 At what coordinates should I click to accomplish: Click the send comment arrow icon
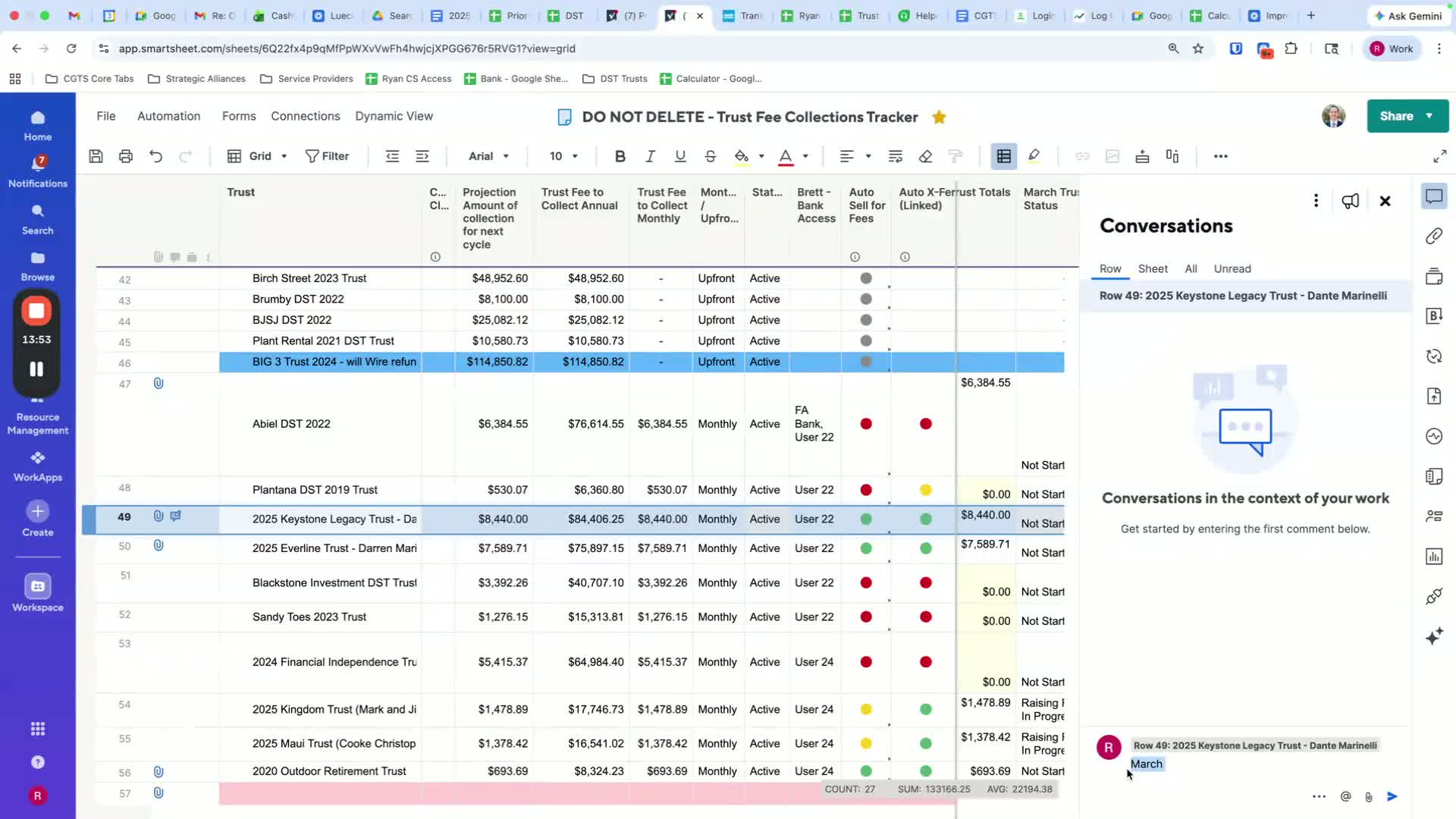coord(1392,796)
